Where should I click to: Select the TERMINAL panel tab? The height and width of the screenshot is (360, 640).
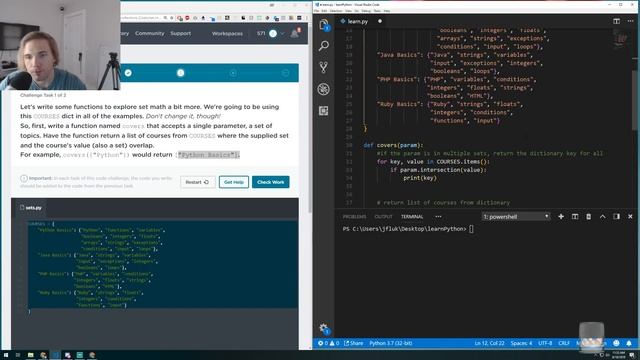(x=412, y=217)
